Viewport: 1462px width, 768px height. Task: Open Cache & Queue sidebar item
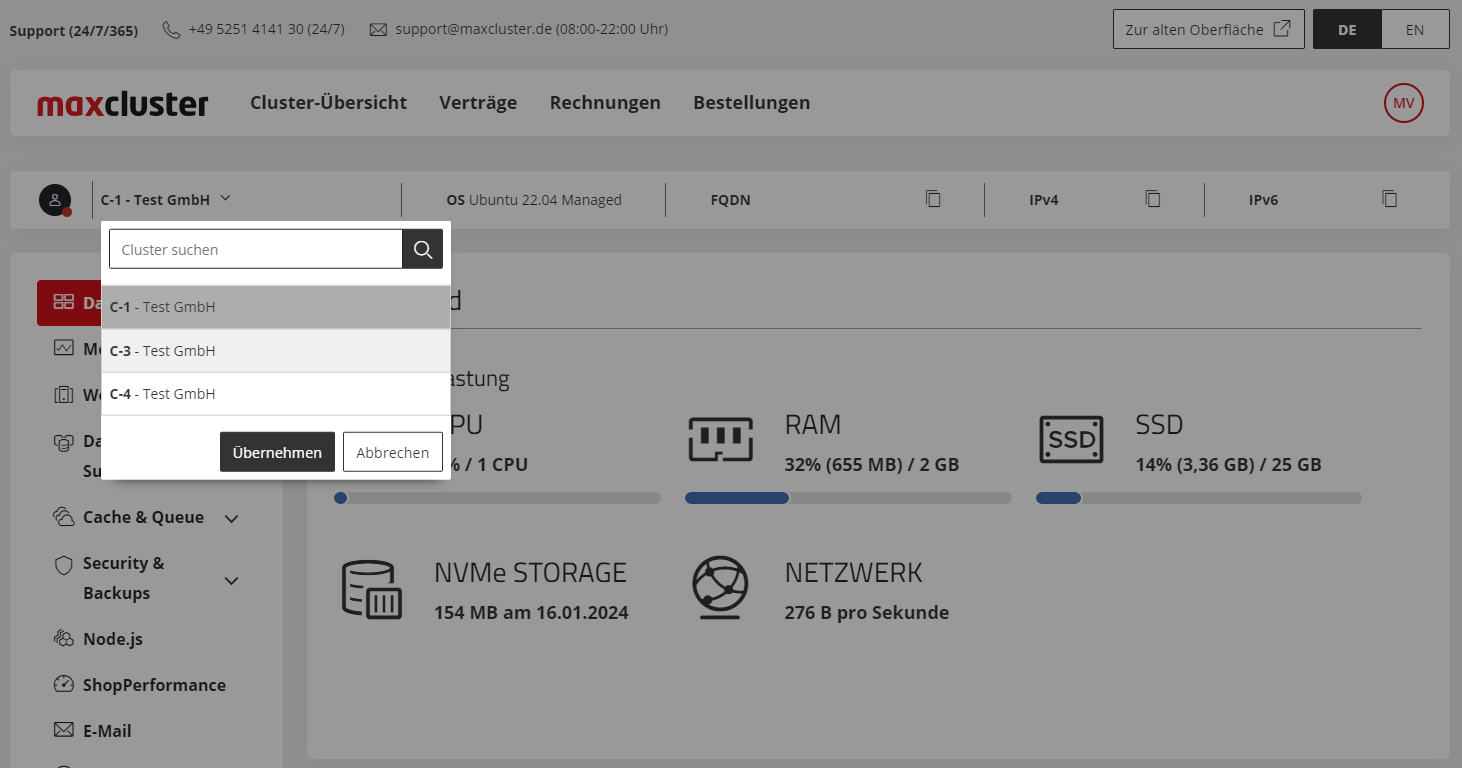[143, 517]
